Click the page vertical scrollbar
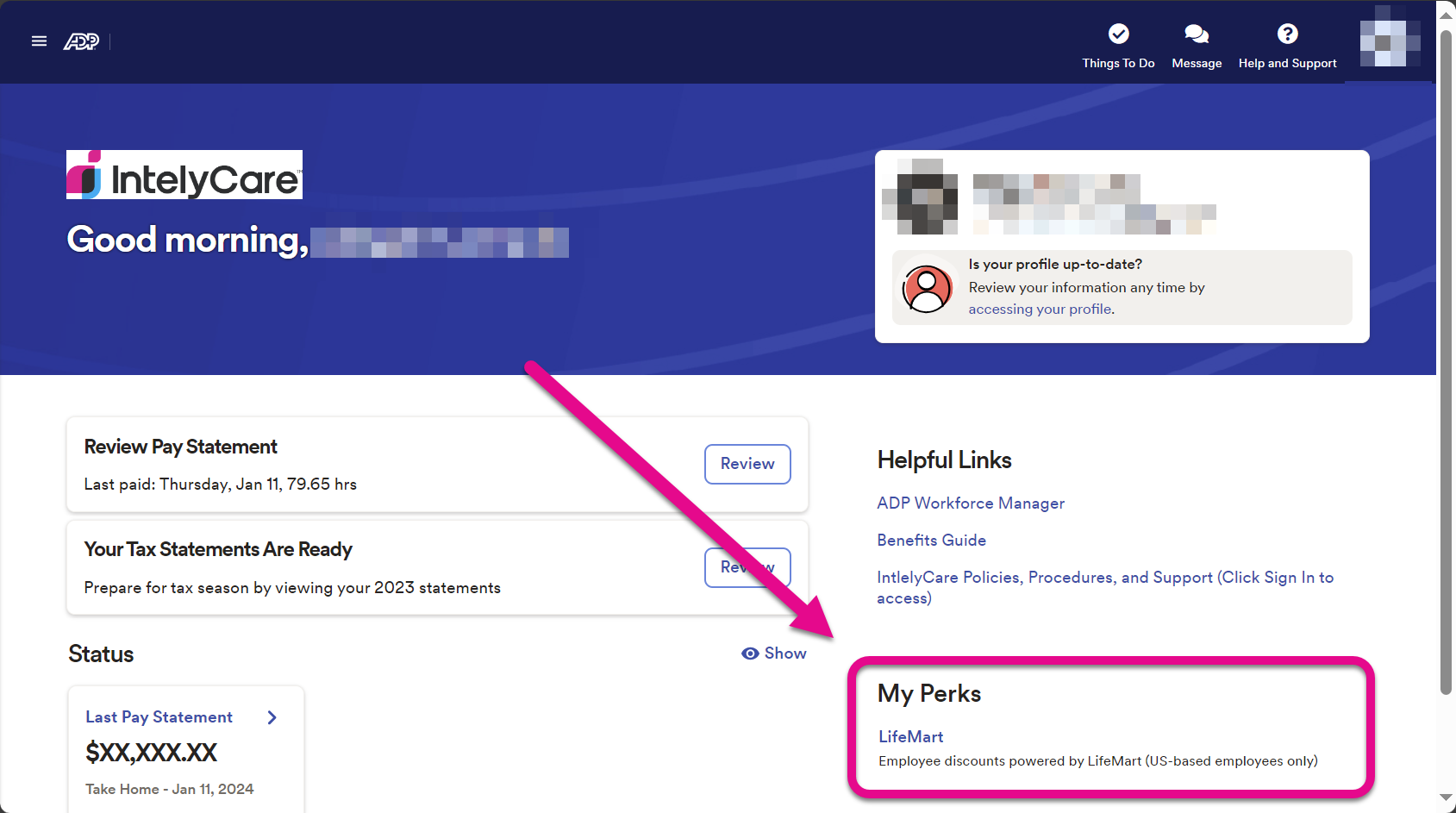This screenshot has height=813, width=1456. (1447, 362)
